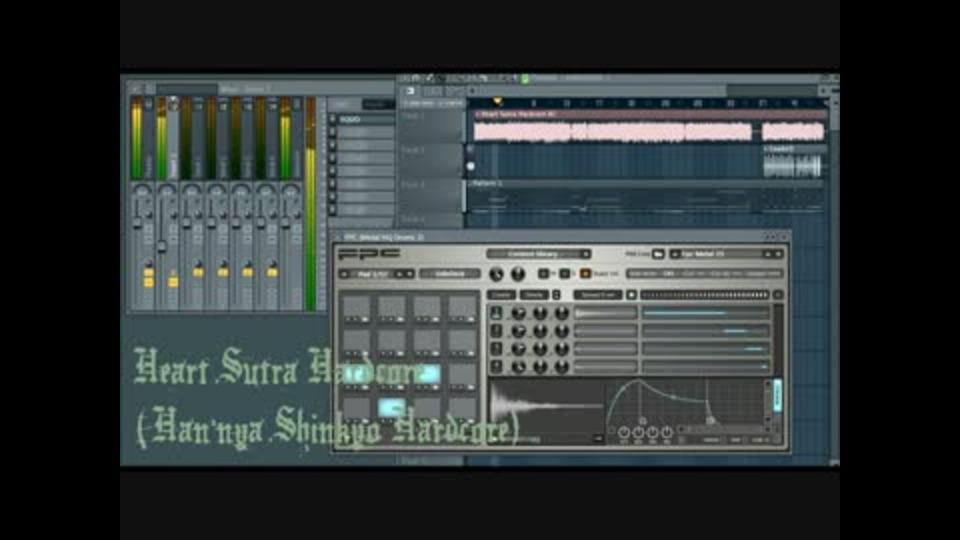The width and height of the screenshot is (960, 540).
Task: Select FPC layer 4 icon button
Action: click(x=497, y=367)
